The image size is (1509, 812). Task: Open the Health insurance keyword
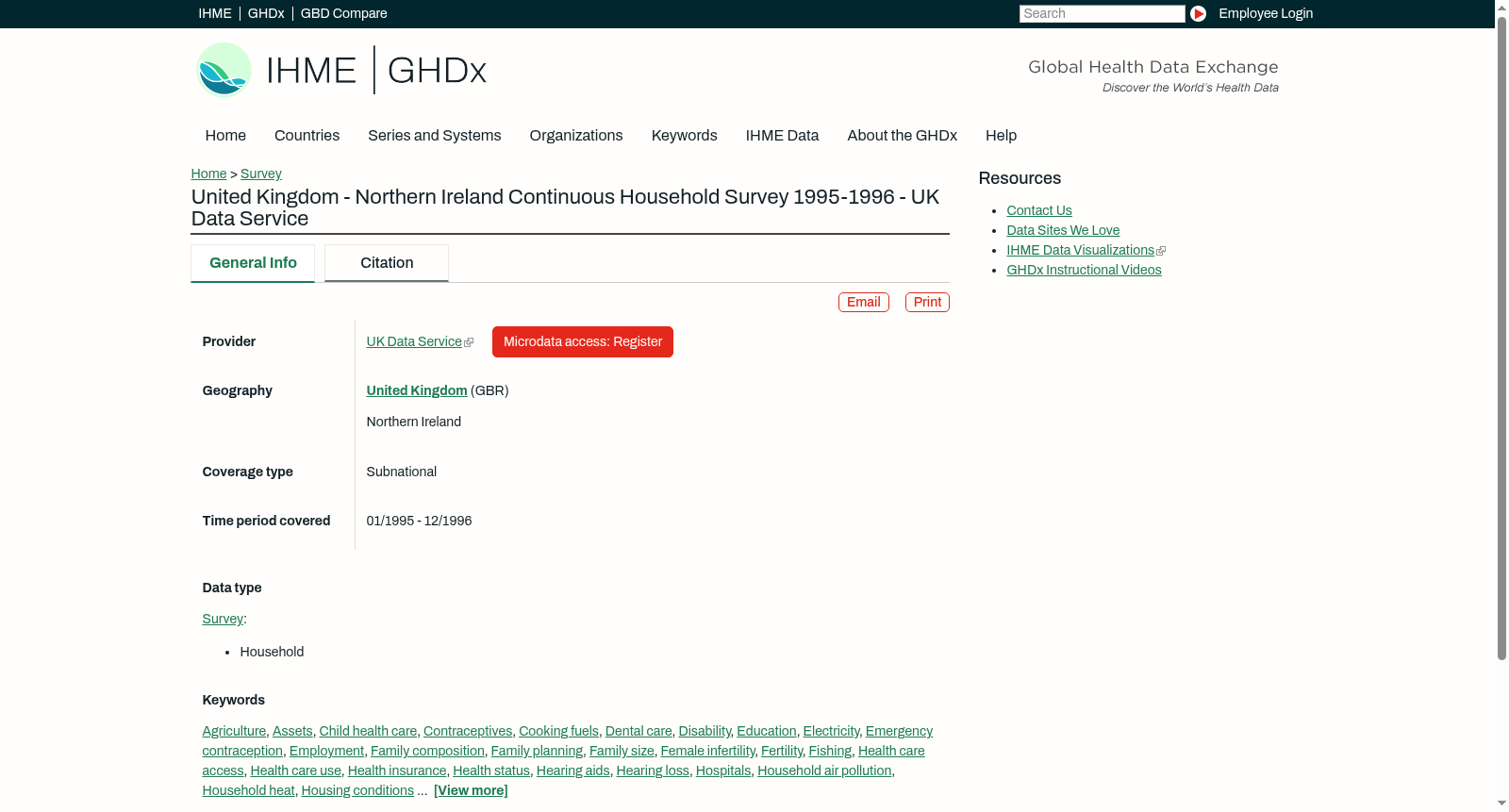tap(397, 771)
